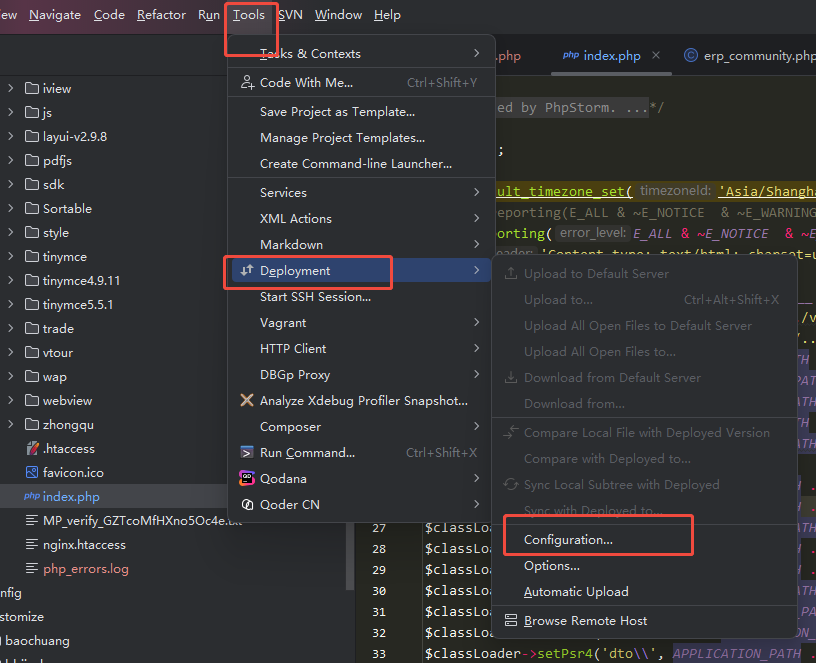Open the Run menu
Viewport: 816px width, 663px height.
click(209, 15)
